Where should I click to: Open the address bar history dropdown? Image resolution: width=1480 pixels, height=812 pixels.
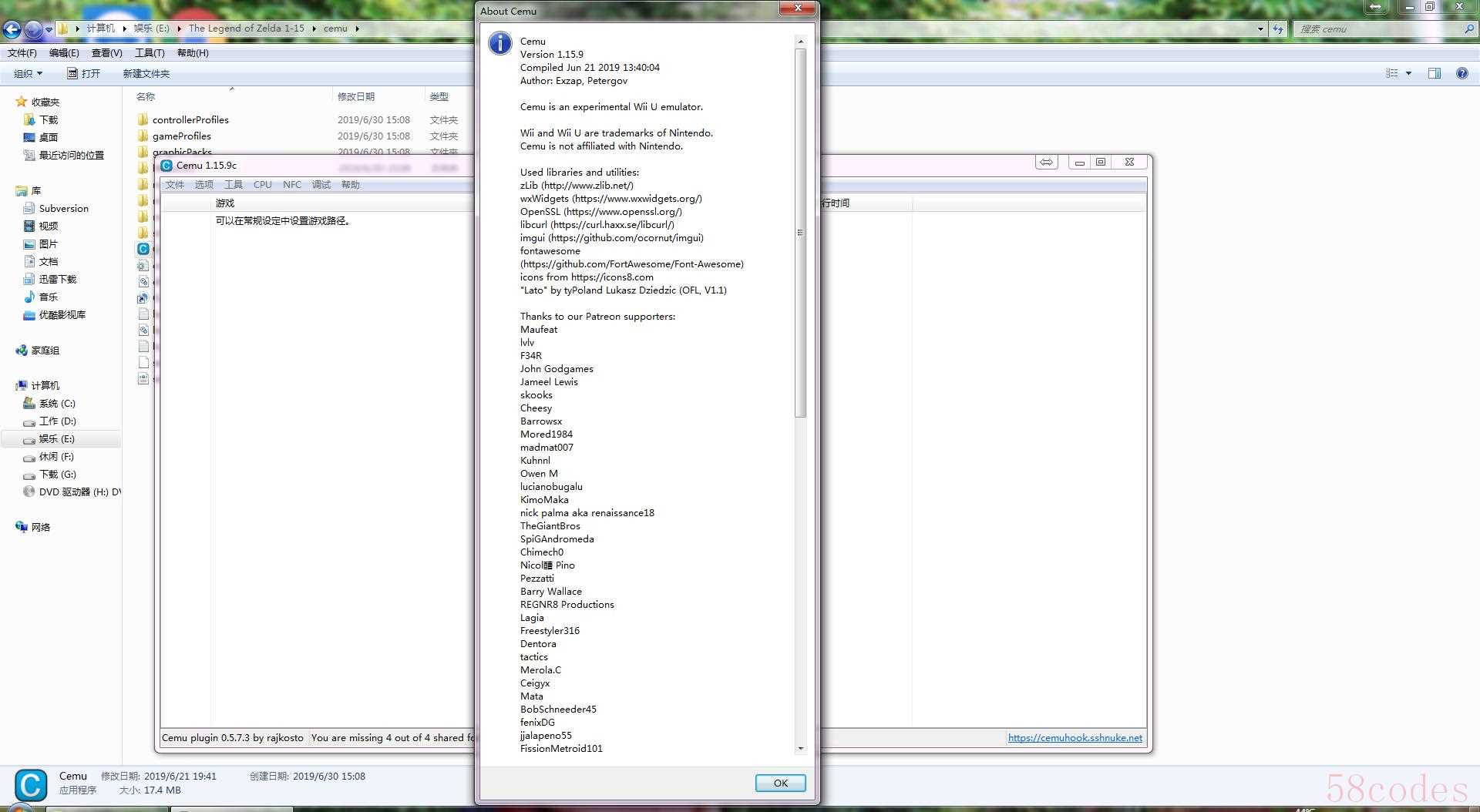1260,29
